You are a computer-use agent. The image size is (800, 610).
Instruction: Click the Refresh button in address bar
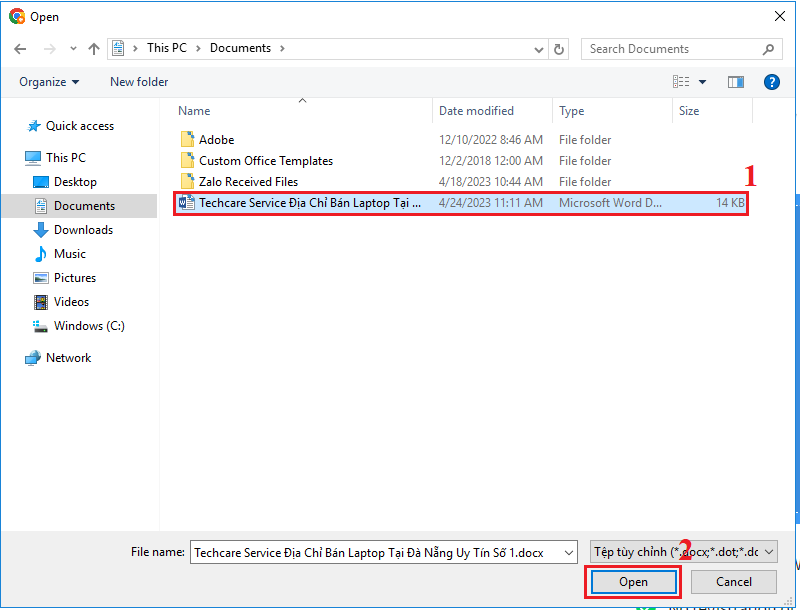coord(560,49)
